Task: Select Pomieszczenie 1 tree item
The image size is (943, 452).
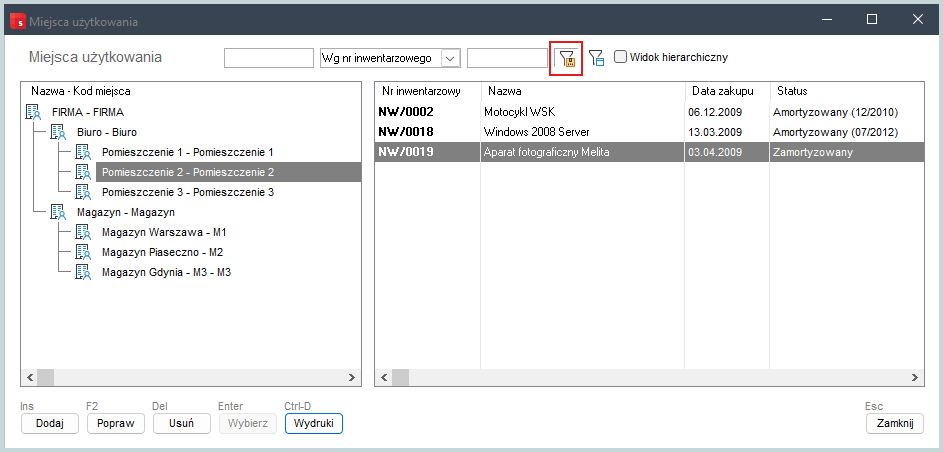Action: click(x=188, y=152)
